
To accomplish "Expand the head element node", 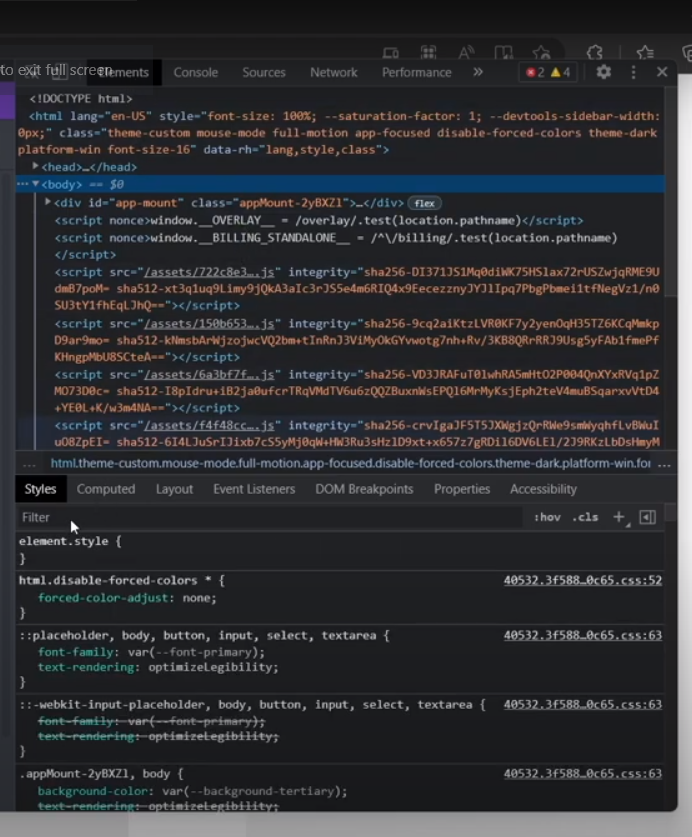I will tap(36, 167).
